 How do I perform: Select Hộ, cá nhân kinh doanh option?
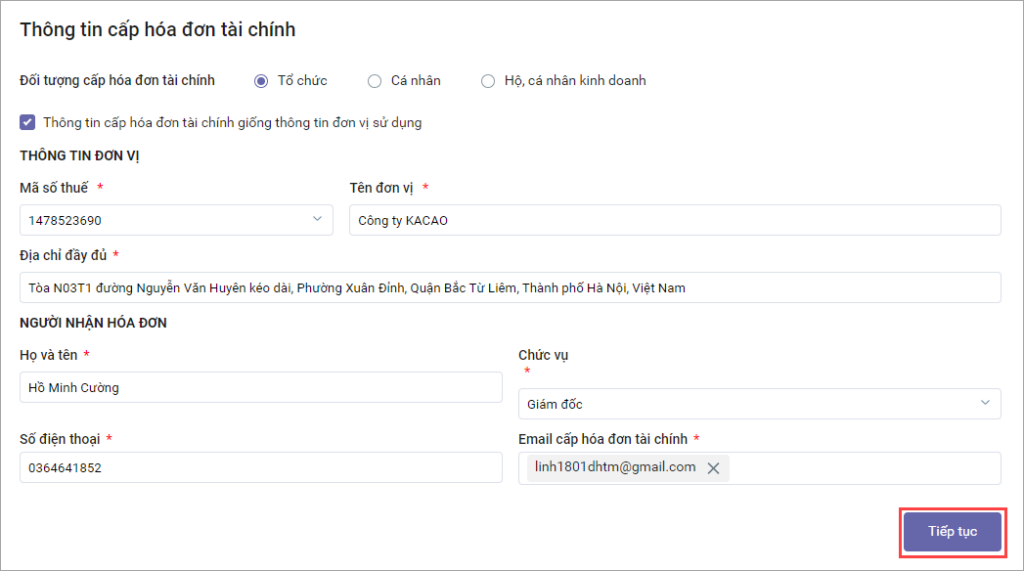point(488,81)
